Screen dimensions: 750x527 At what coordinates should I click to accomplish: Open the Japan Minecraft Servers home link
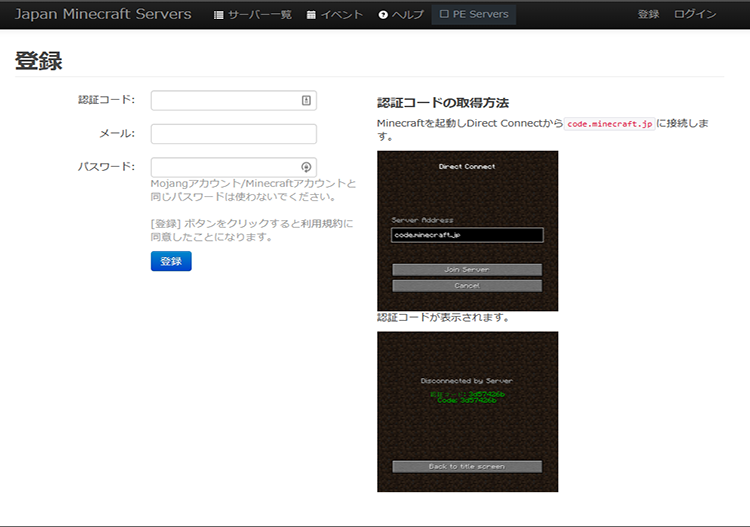click(103, 14)
